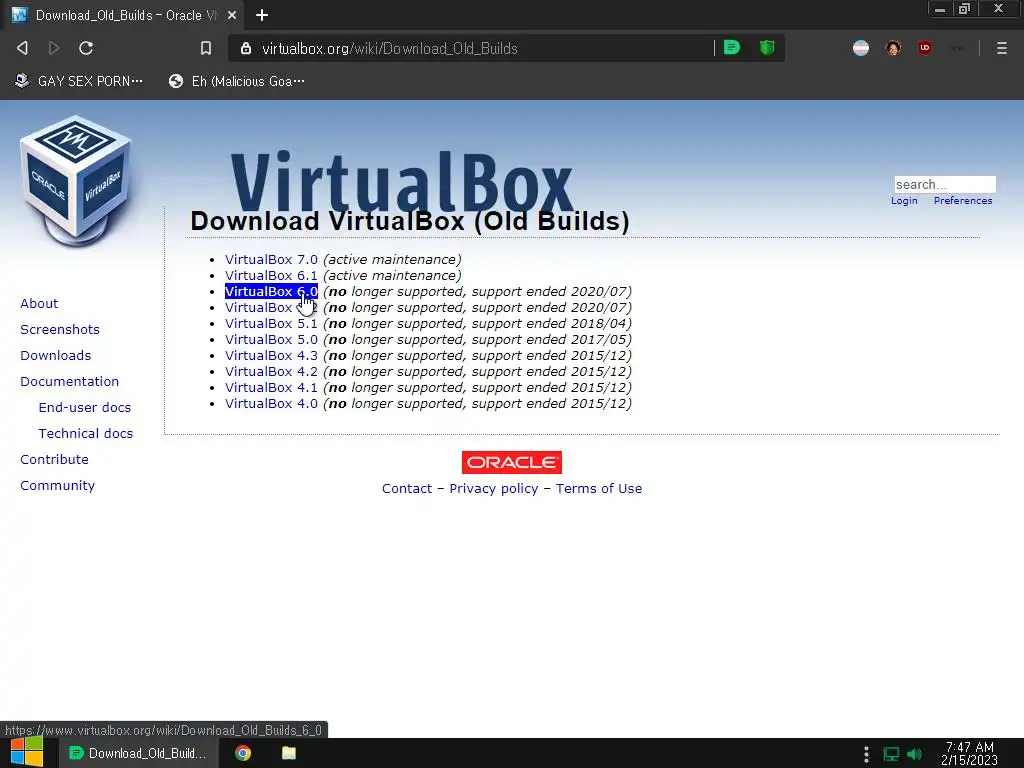The image size is (1024, 768).
Task: Open the profile avatar icon
Action: pos(893,48)
